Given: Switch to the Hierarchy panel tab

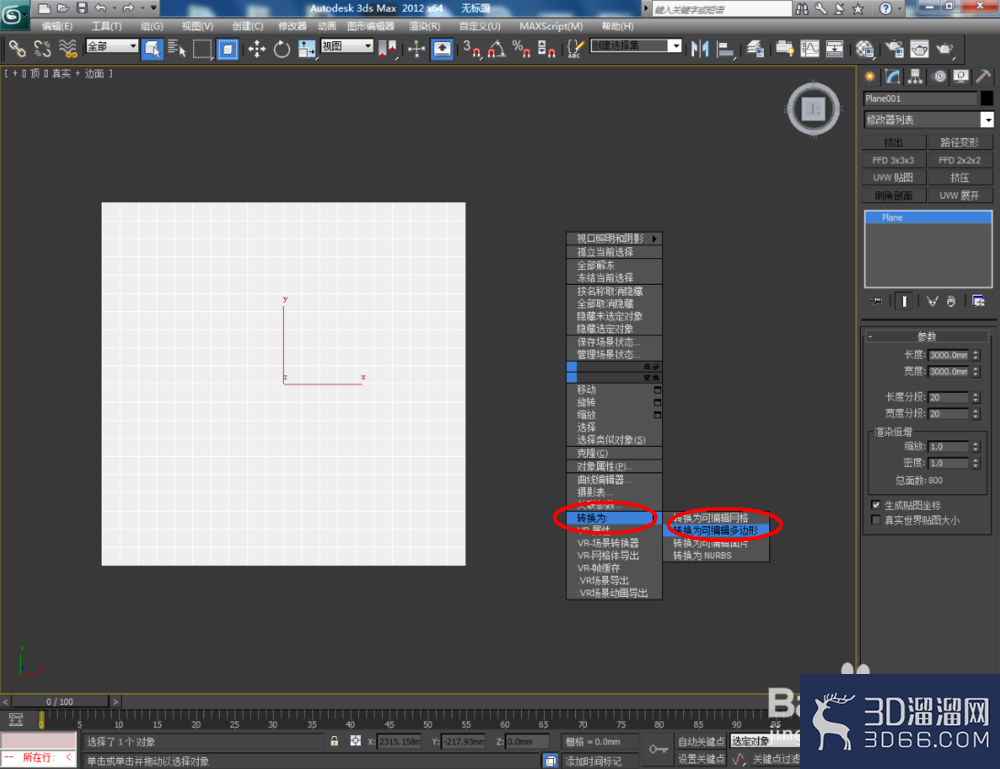Looking at the screenshot, I should [x=915, y=77].
